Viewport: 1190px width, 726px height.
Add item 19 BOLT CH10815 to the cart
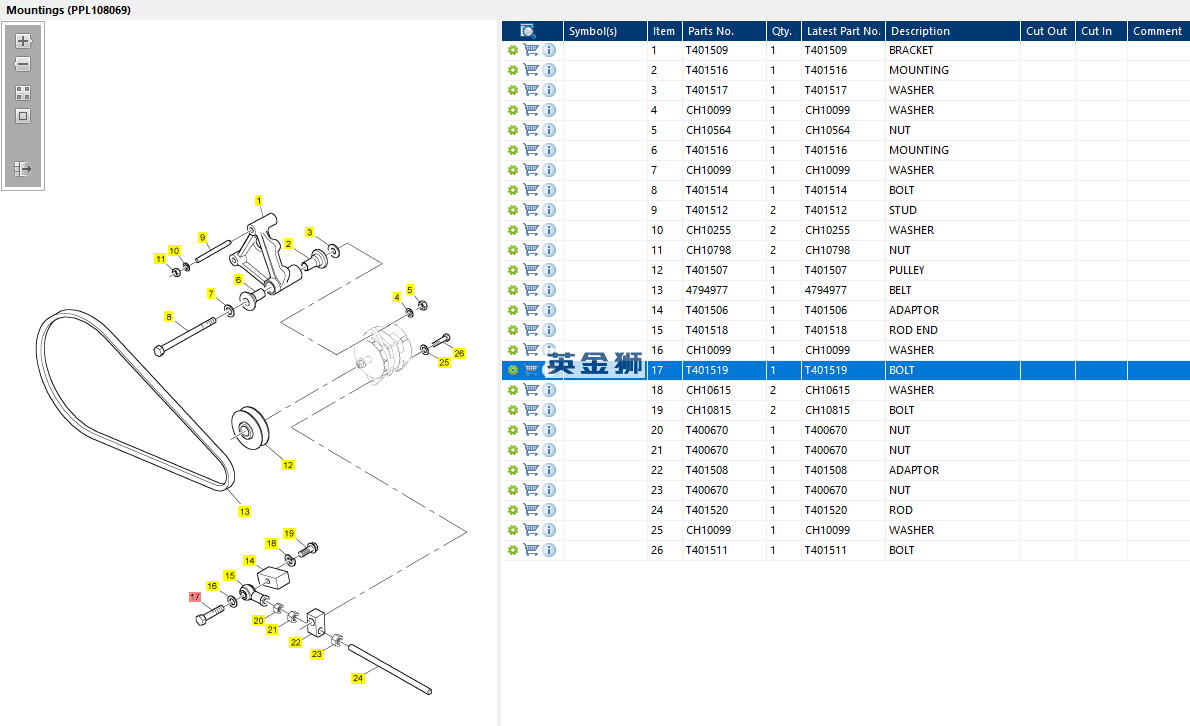[531, 410]
